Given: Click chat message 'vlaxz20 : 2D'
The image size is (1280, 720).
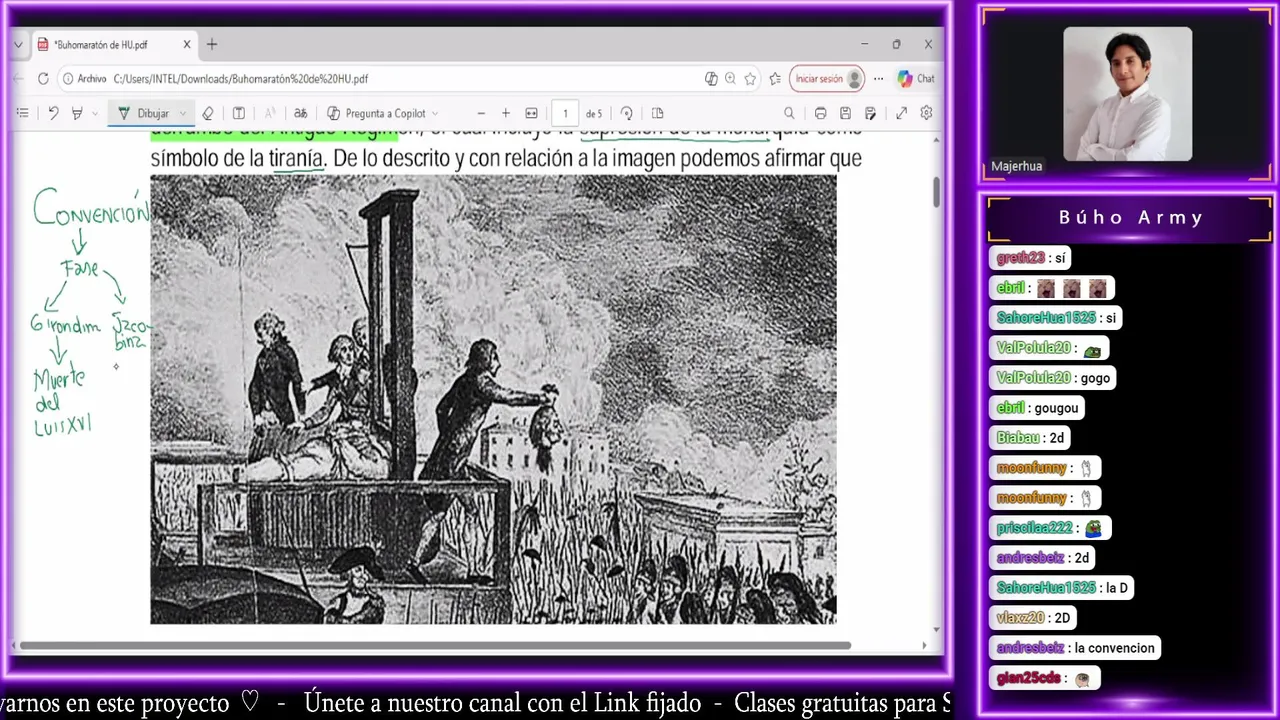Looking at the screenshot, I should tap(1033, 618).
